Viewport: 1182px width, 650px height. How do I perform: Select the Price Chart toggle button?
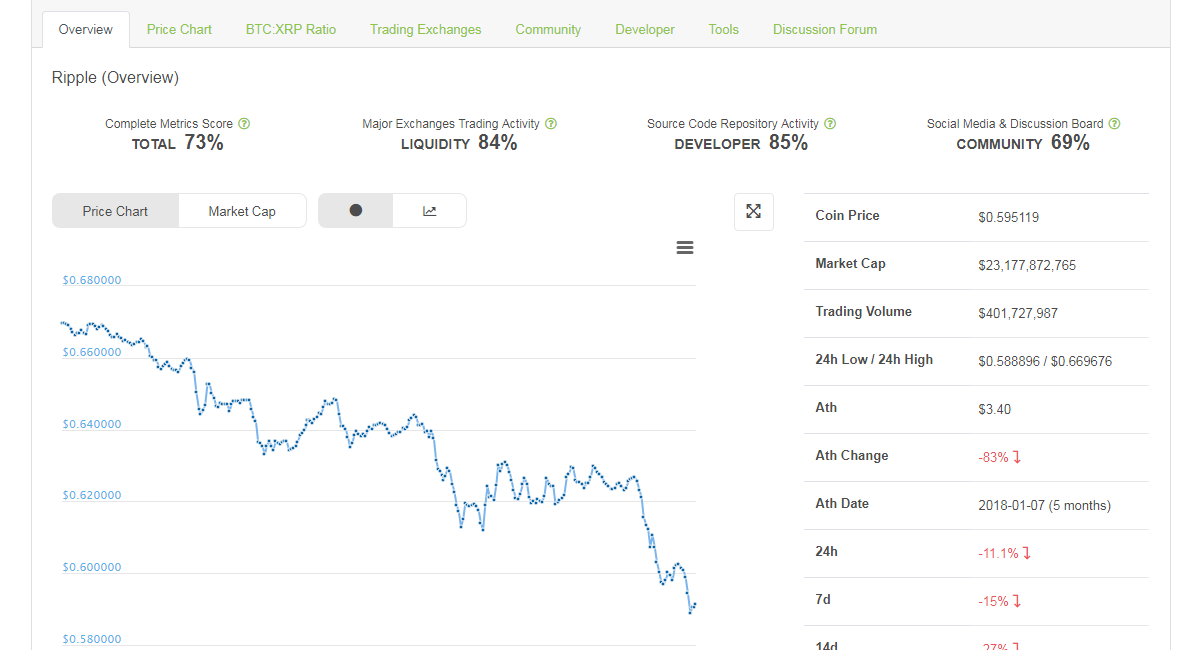click(x=115, y=211)
